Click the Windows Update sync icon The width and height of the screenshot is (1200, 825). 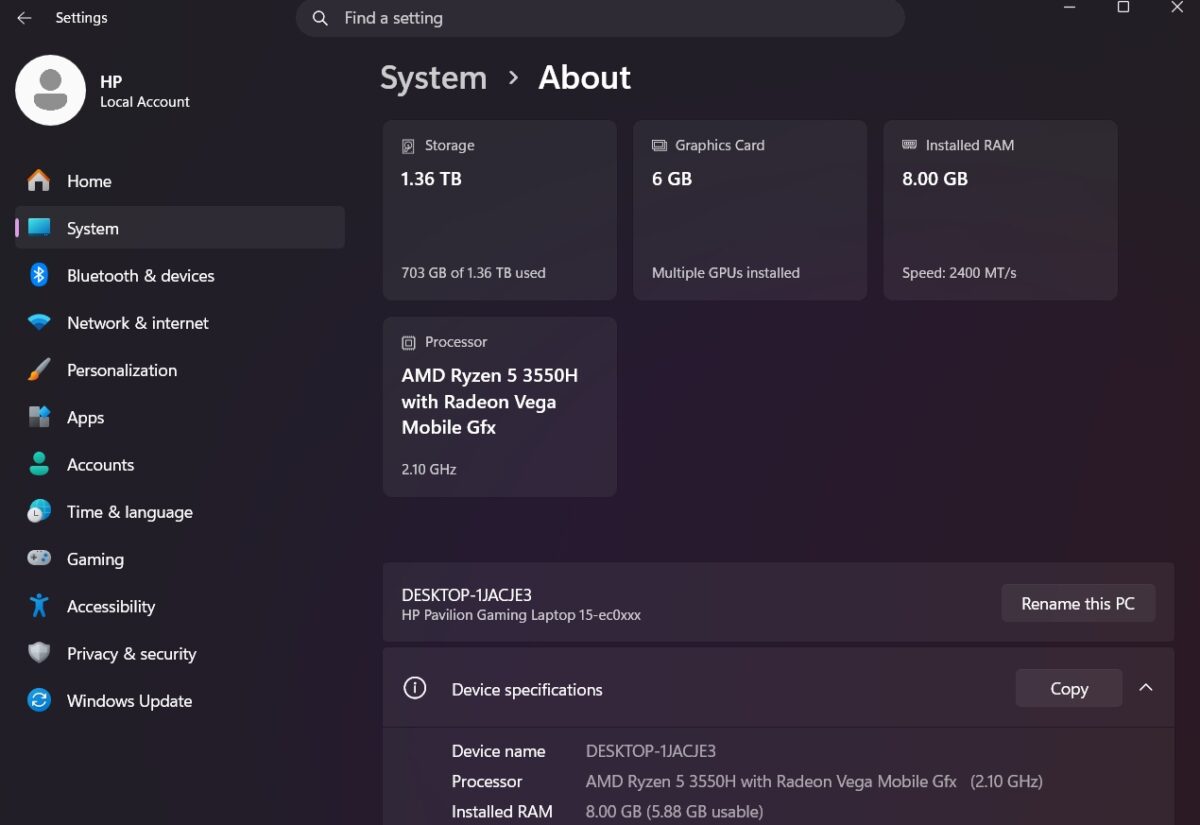(39, 700)
